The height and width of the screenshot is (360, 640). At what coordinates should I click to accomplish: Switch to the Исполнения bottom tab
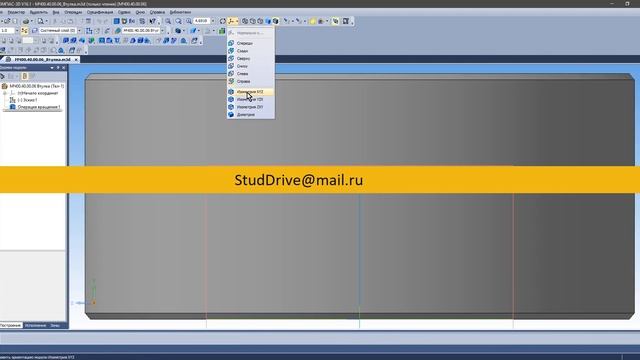pos(35,325)
